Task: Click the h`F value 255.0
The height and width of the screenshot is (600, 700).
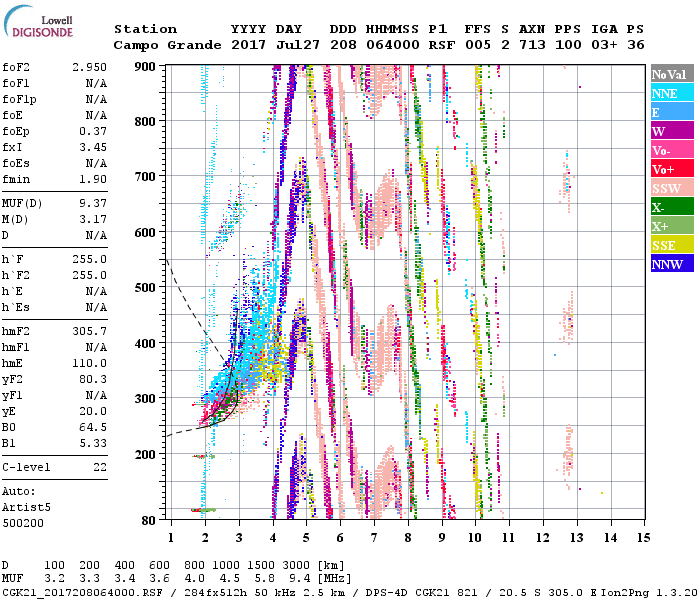Action: (x=90, y=259)
